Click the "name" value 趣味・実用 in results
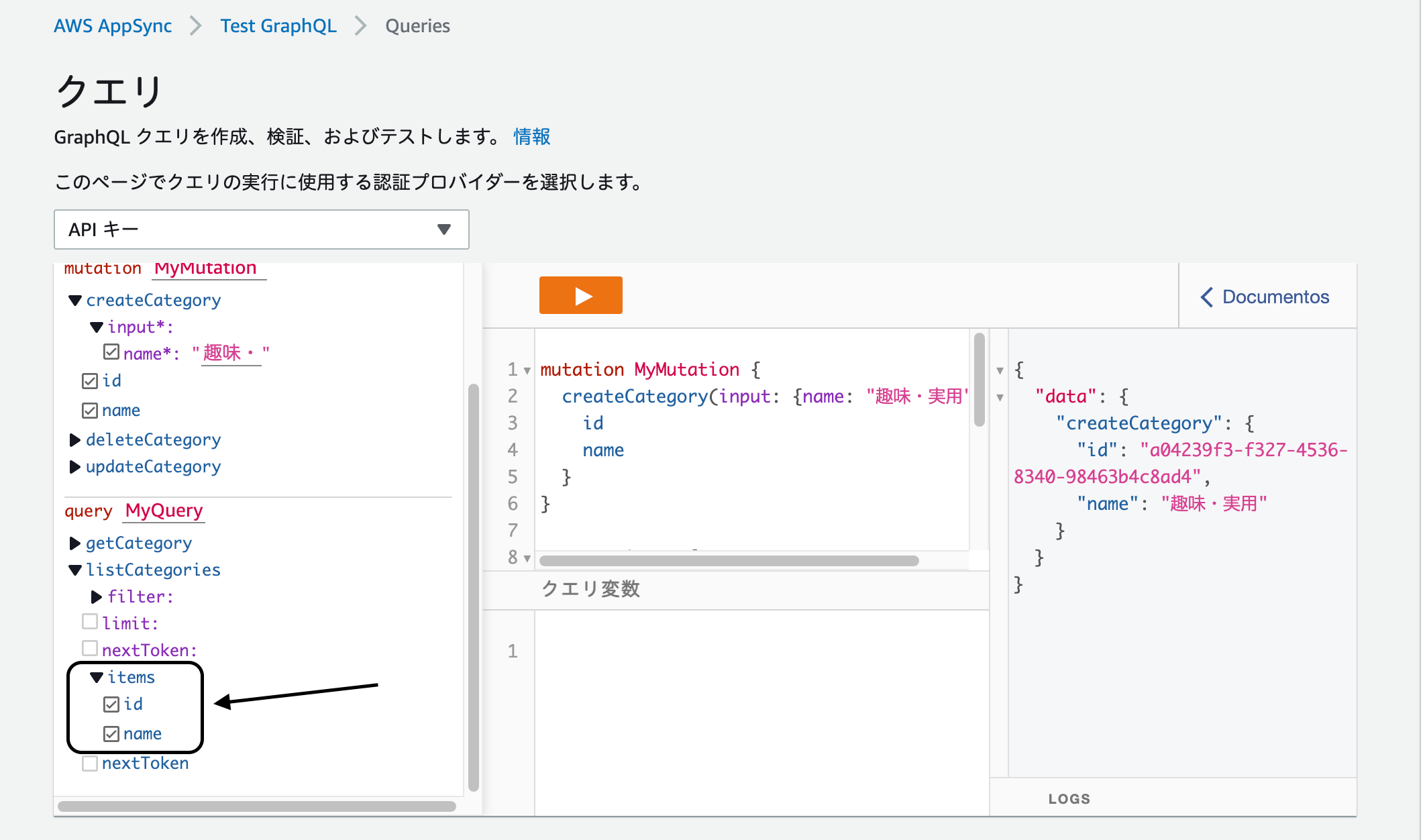1425x840 pixels. (x=1214, y=504)
